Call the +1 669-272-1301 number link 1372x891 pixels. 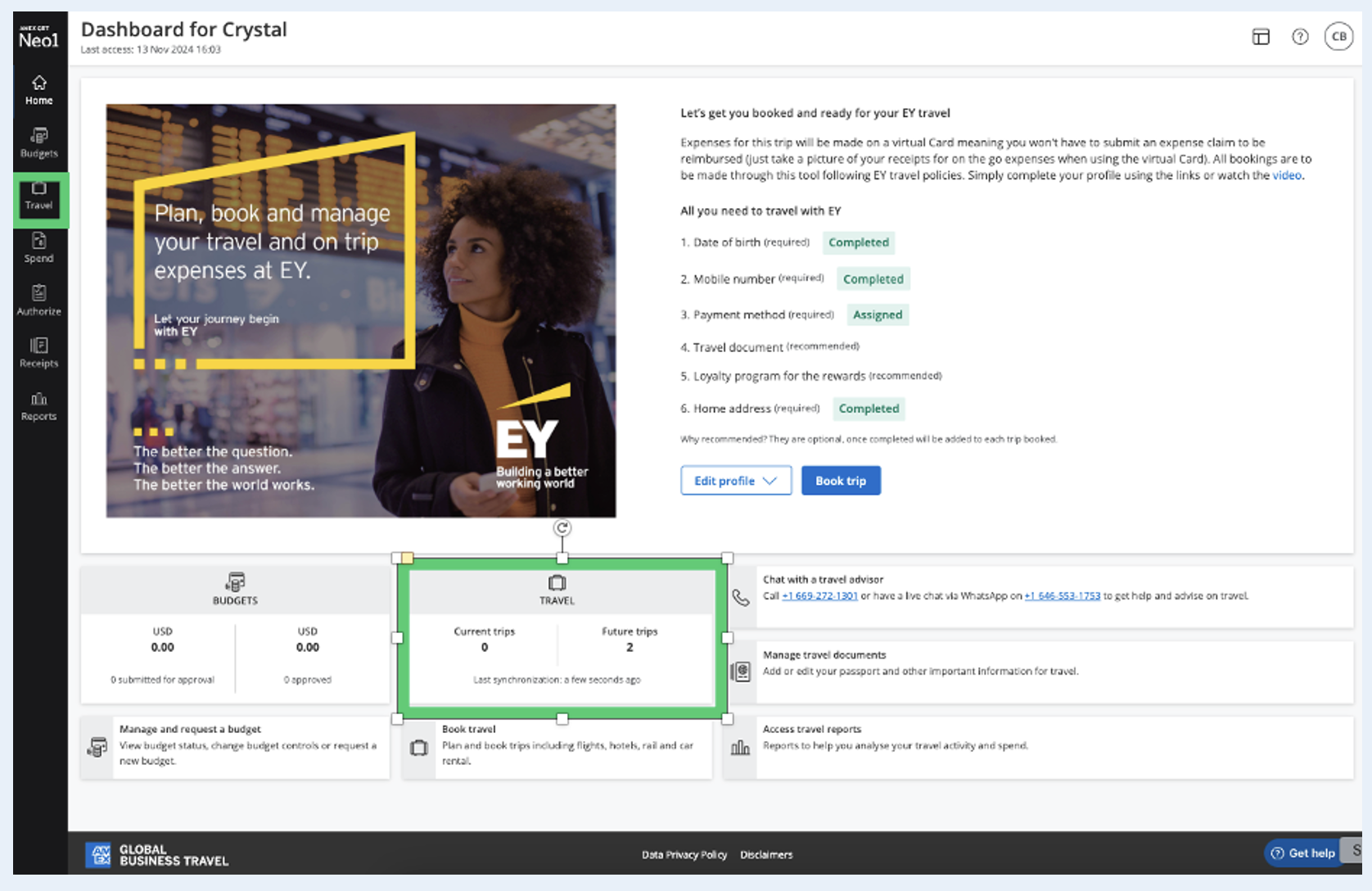[819, 596]
